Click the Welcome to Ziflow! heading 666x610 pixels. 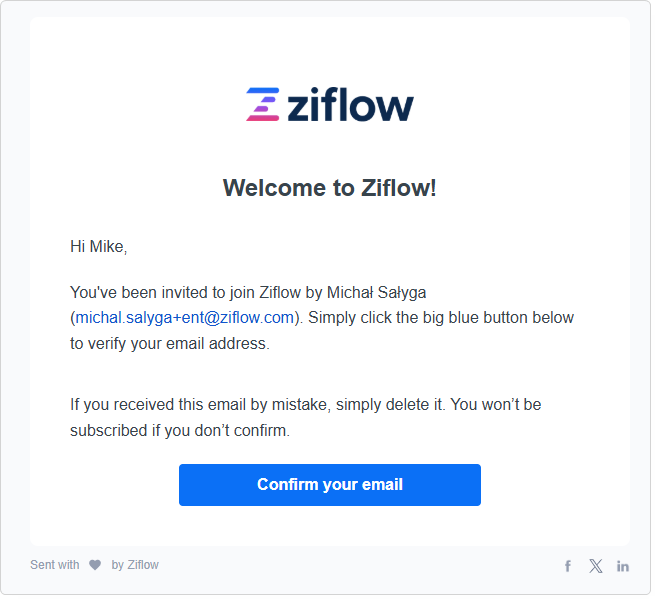330,188
